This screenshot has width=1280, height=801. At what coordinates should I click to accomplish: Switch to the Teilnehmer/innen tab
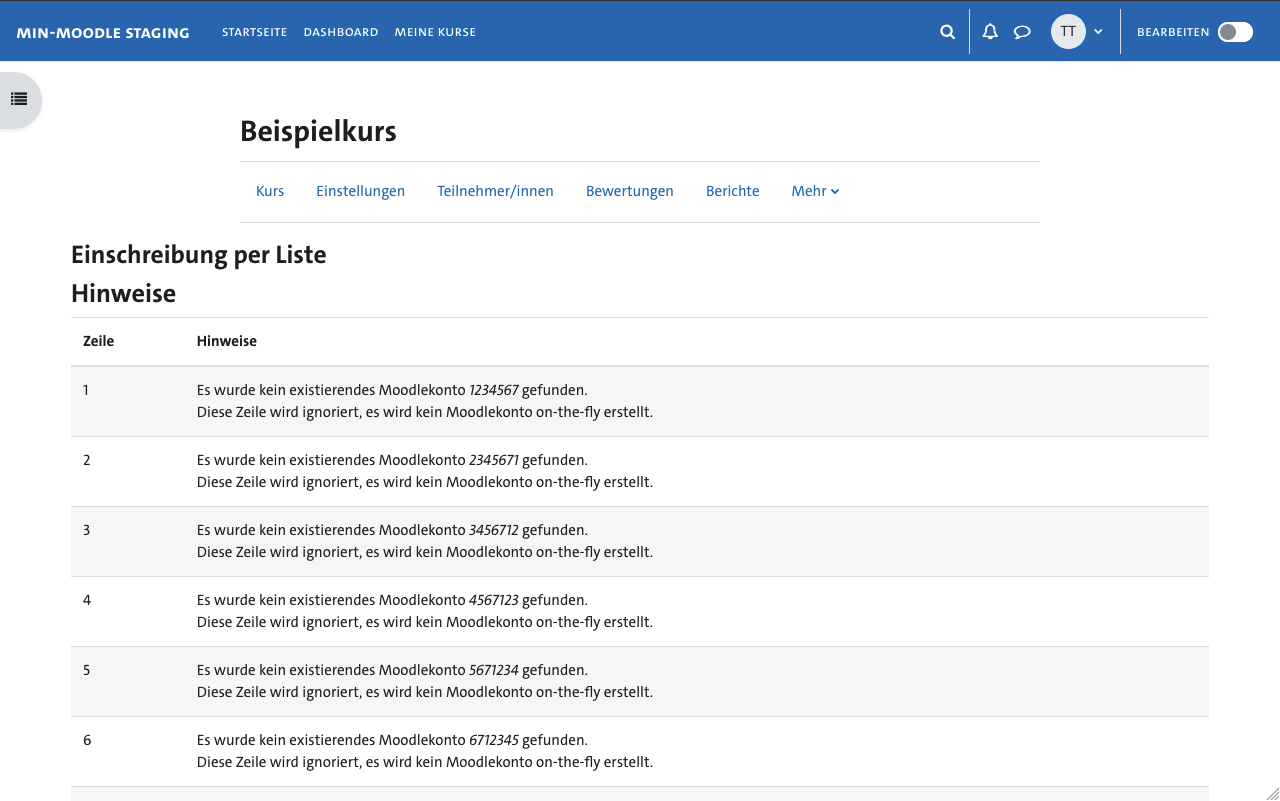[x=495, y=191]
